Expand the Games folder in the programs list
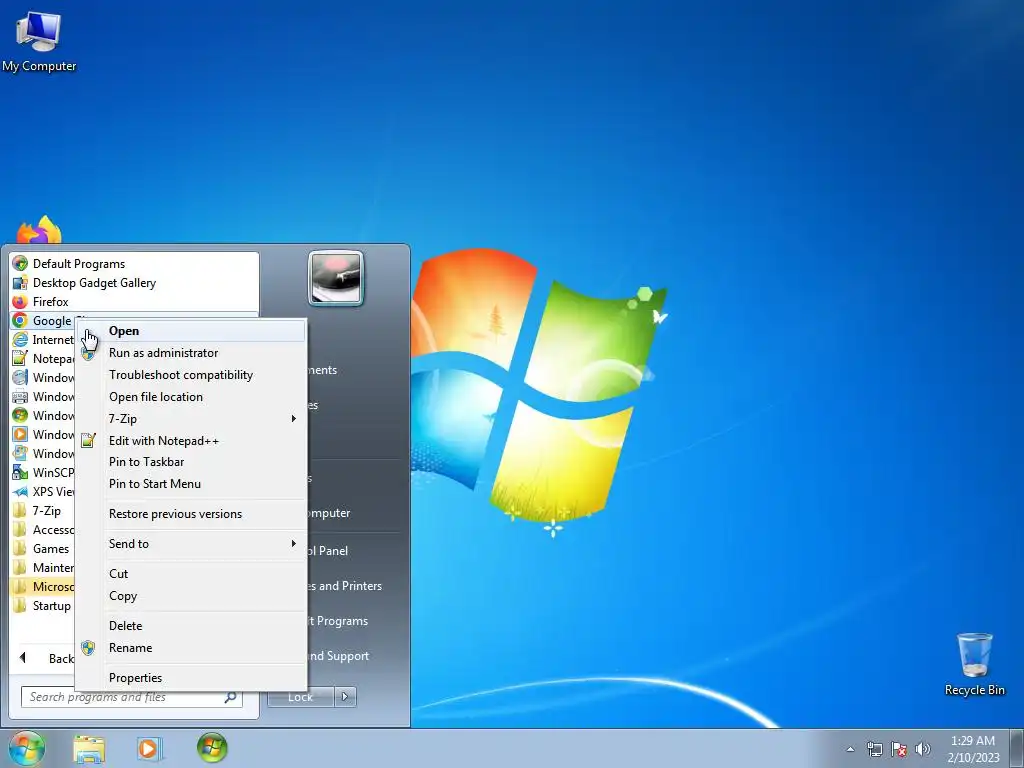 [x=42, y=549]
